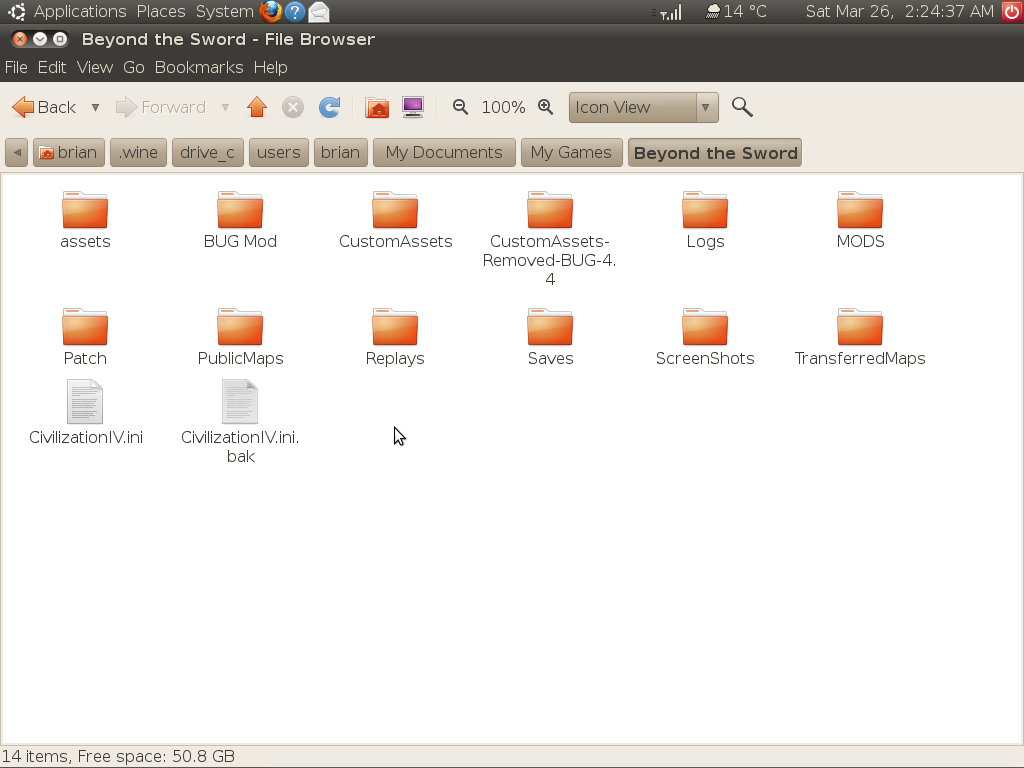Open the Go menu
The width and height of the screenshot is (1024, 768).
click(x=134, y=67)
